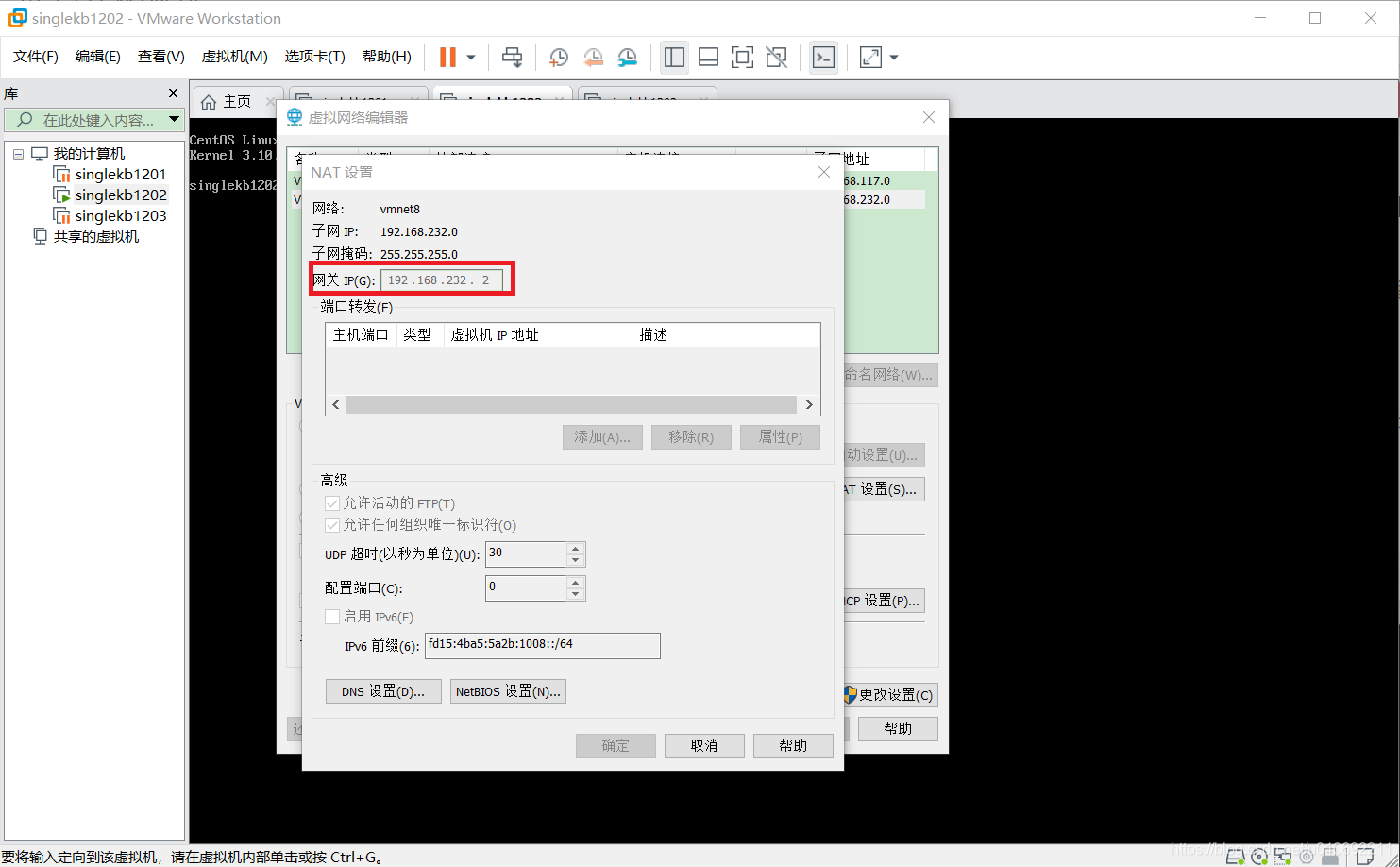Image resolution: width=1400 pixels, height=867 pixels.
Task: Click the network adapter status icon
Action: click(1282, 857)
